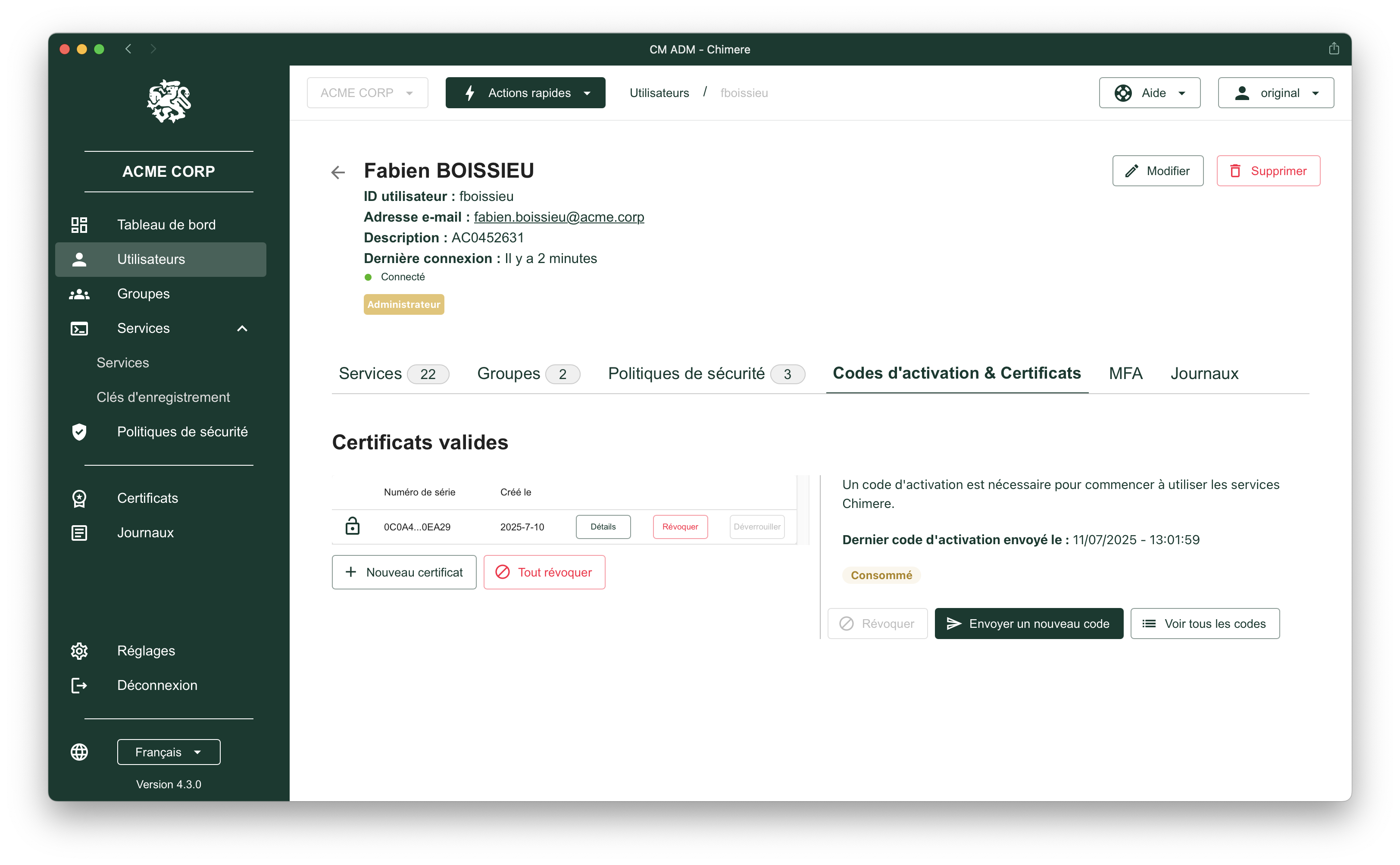Image resolution: width=1400 pixels, height=865 pixels.
Task: Click the serial number 0C0A4...0EA29
Action: 417,527
